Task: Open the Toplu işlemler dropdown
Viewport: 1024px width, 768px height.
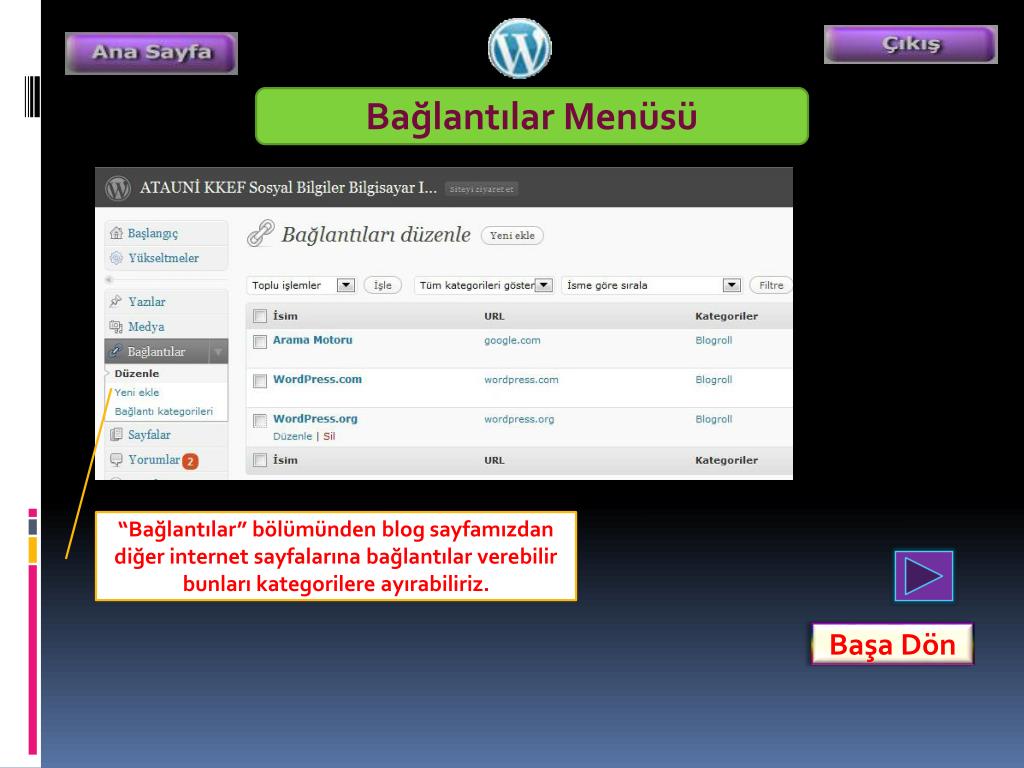Action: tap(300, 285)
